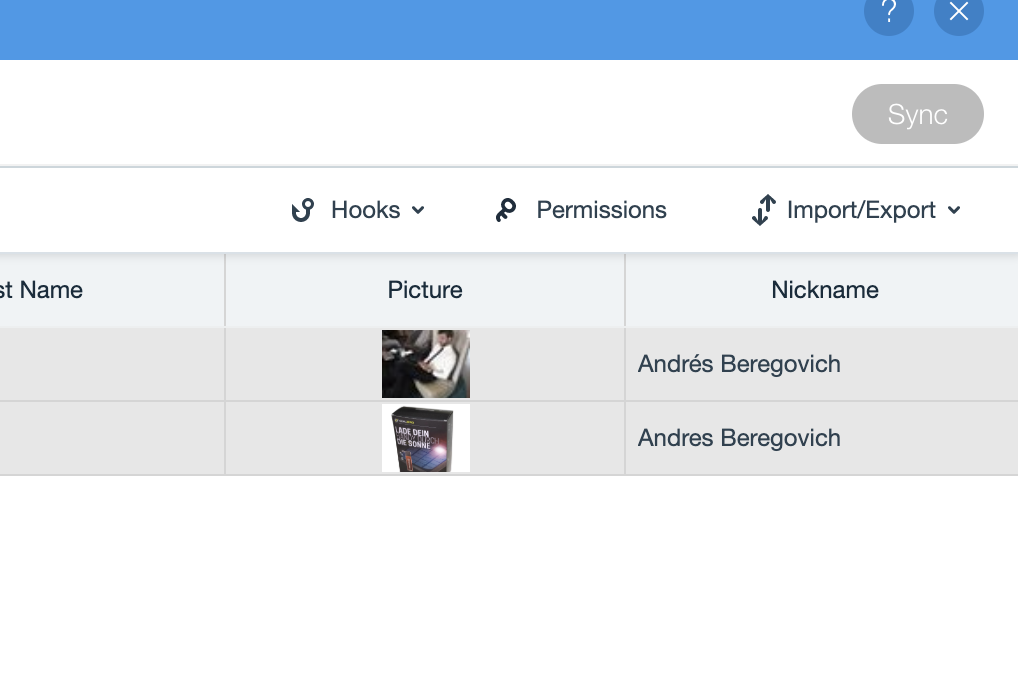Image resolution: width=1018 pixels, height=700 pixels.
Task: Expand the Hooks dropdown chevron
Action: click(x=418, y=210)
